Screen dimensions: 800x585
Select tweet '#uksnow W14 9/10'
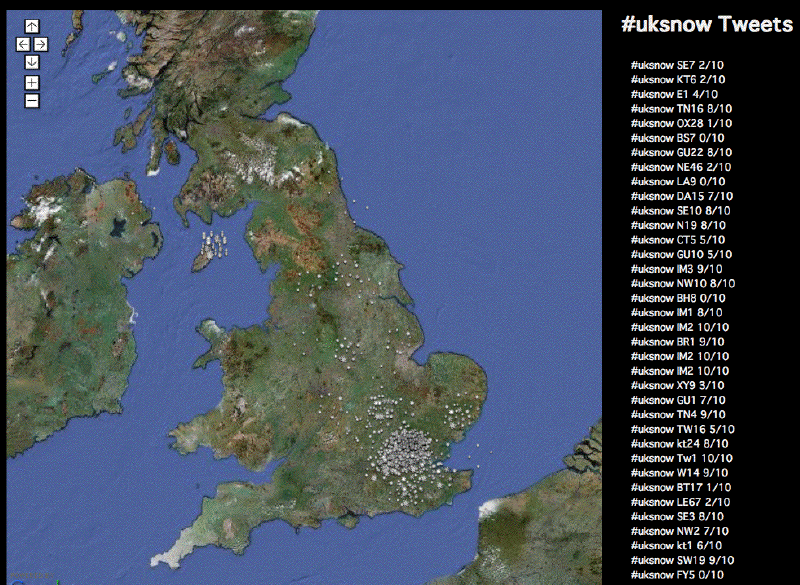pyautogui.click(x=680, y=473)
